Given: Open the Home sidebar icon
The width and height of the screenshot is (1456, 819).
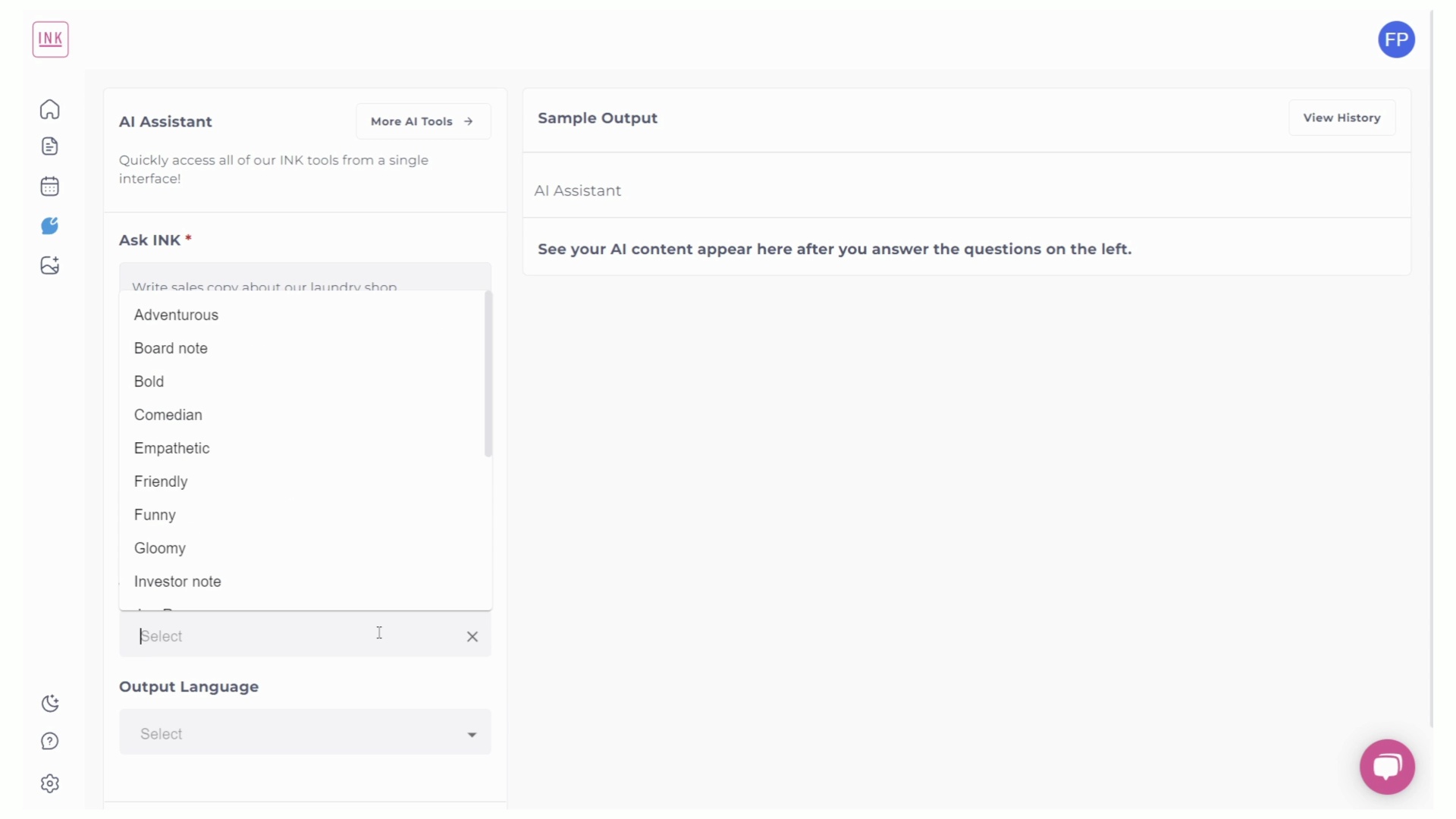Looking at the screenshot, I should click(x=49, y=109).
